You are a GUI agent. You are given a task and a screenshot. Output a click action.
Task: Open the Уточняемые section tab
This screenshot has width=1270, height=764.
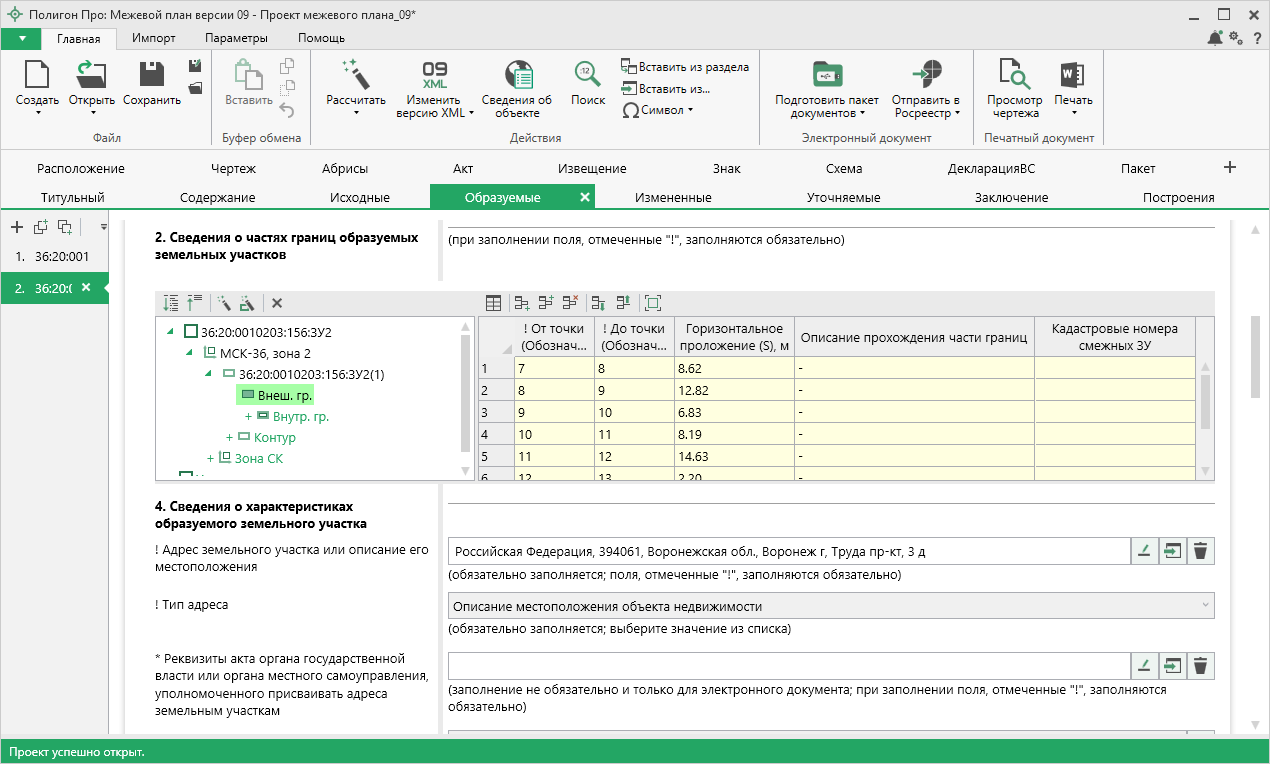click(843, 197)
